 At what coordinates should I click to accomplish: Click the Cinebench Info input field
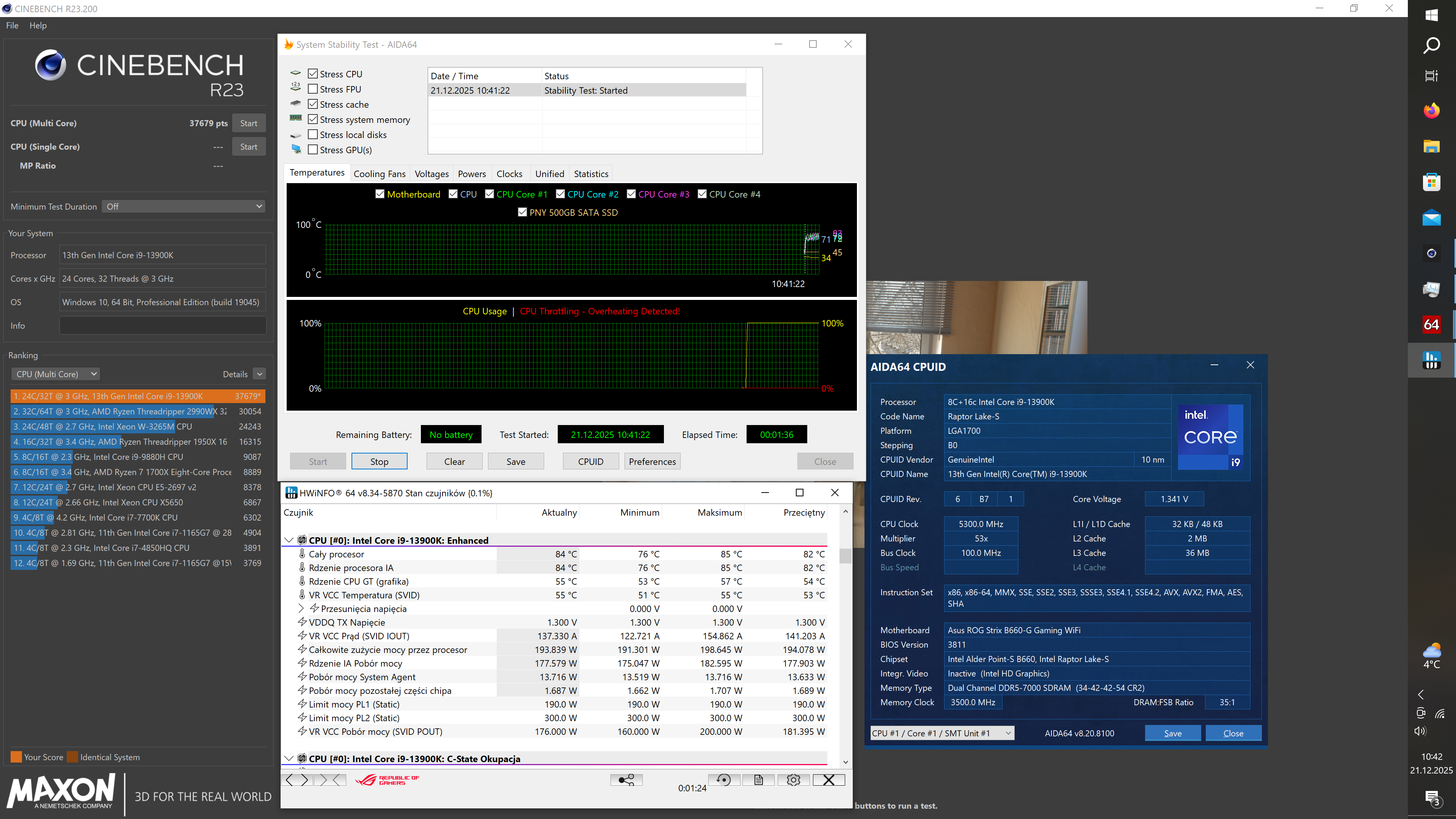coord(163,326)
